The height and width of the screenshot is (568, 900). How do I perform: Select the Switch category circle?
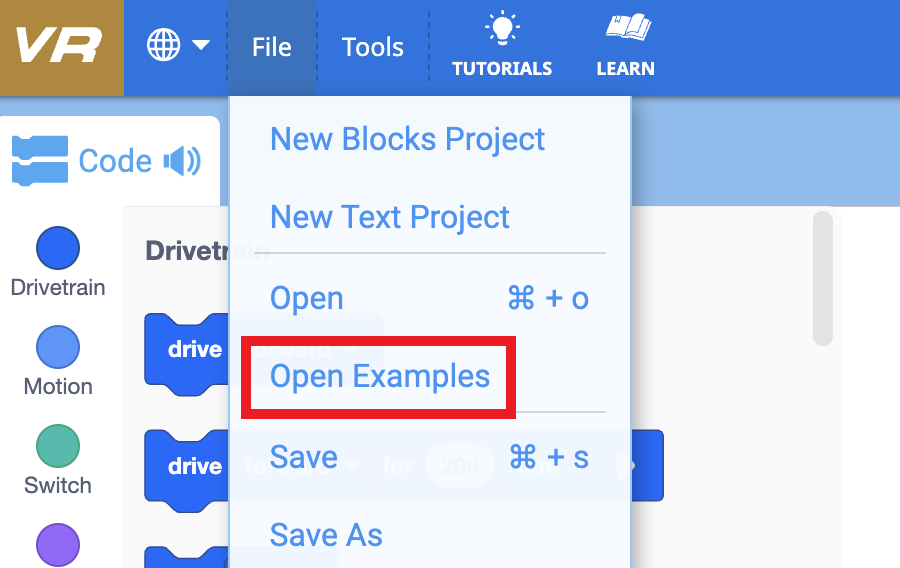pyautogui.click(x=58, y=446)
